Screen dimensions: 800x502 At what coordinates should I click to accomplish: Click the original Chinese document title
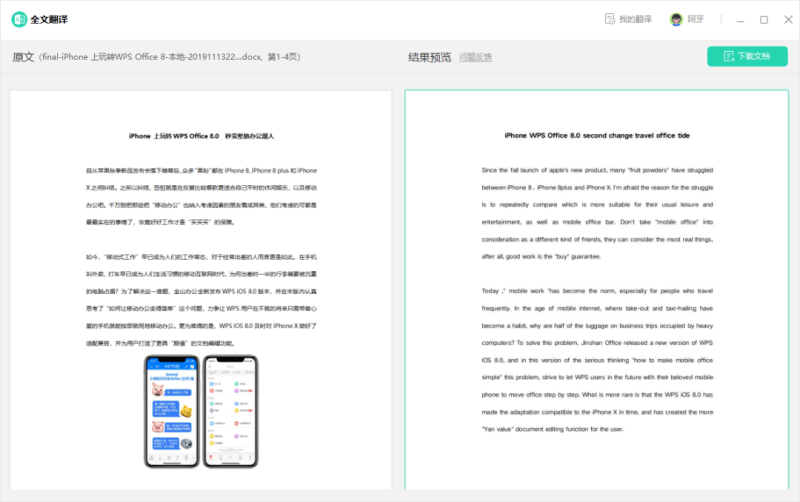click(x=201, y=136)
